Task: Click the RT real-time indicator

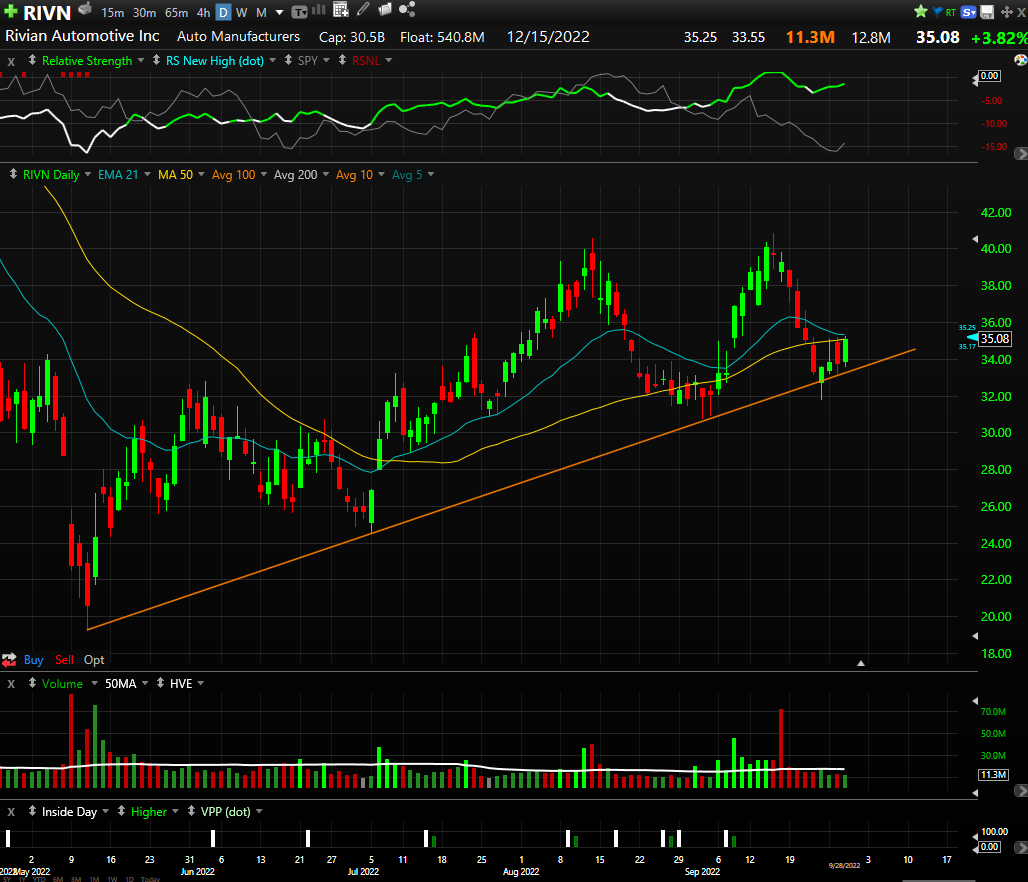Action: tap(951, 12)
